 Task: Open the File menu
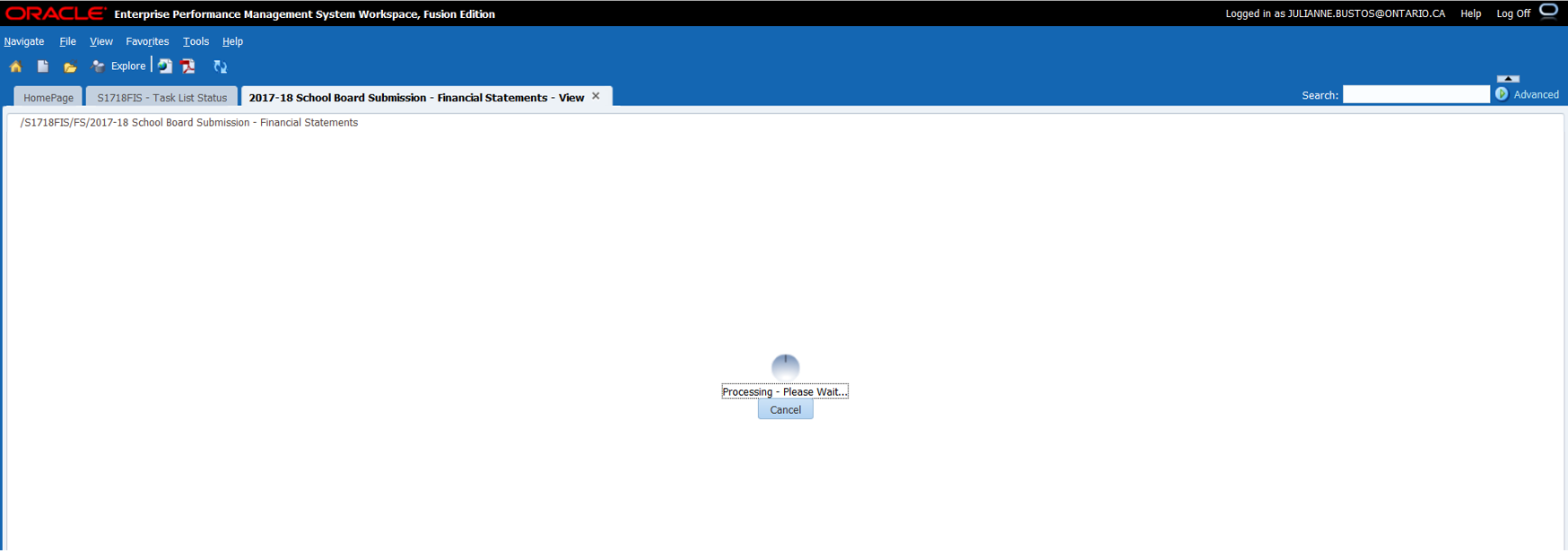67,41
